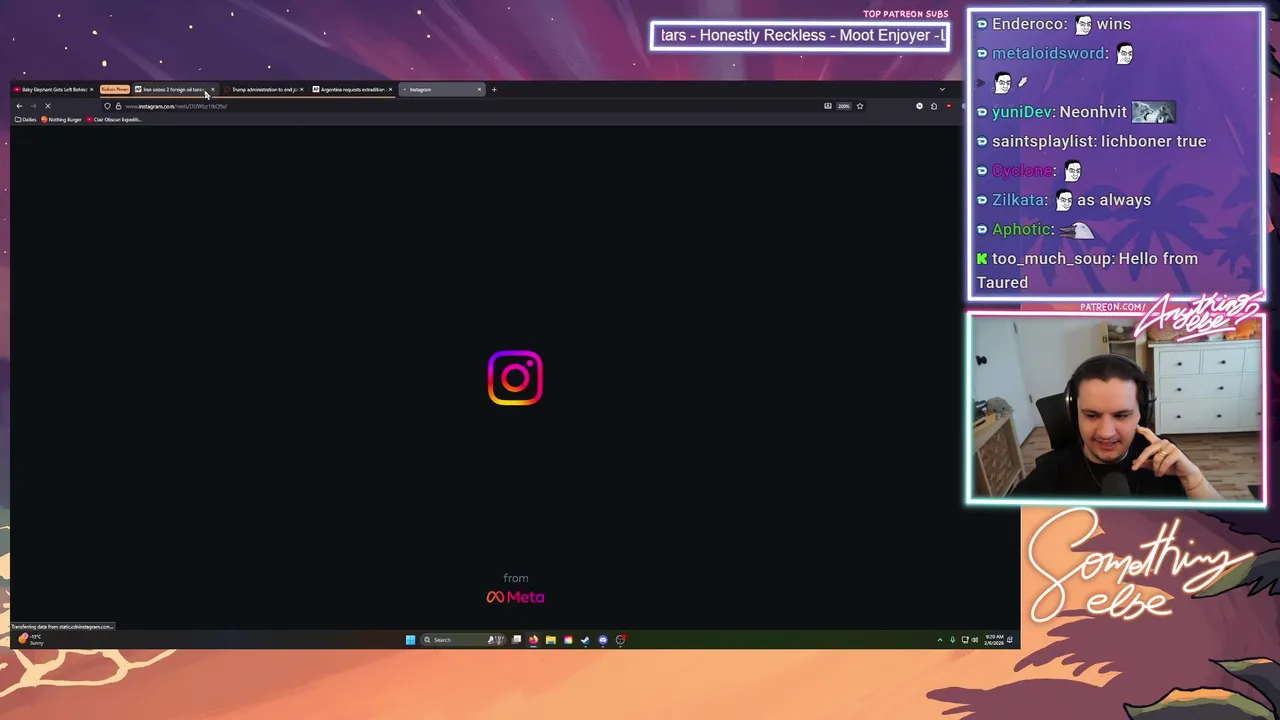The height and width of the screenshot is (720, 1280).
Task: Open Steam from the taskbar
Action: pyautogui.click(x=585, y=640)
